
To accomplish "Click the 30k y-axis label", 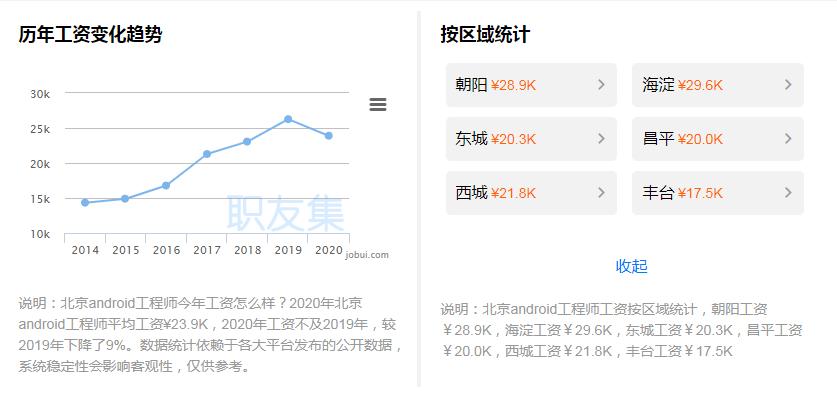I will click(x=40, y=94).
